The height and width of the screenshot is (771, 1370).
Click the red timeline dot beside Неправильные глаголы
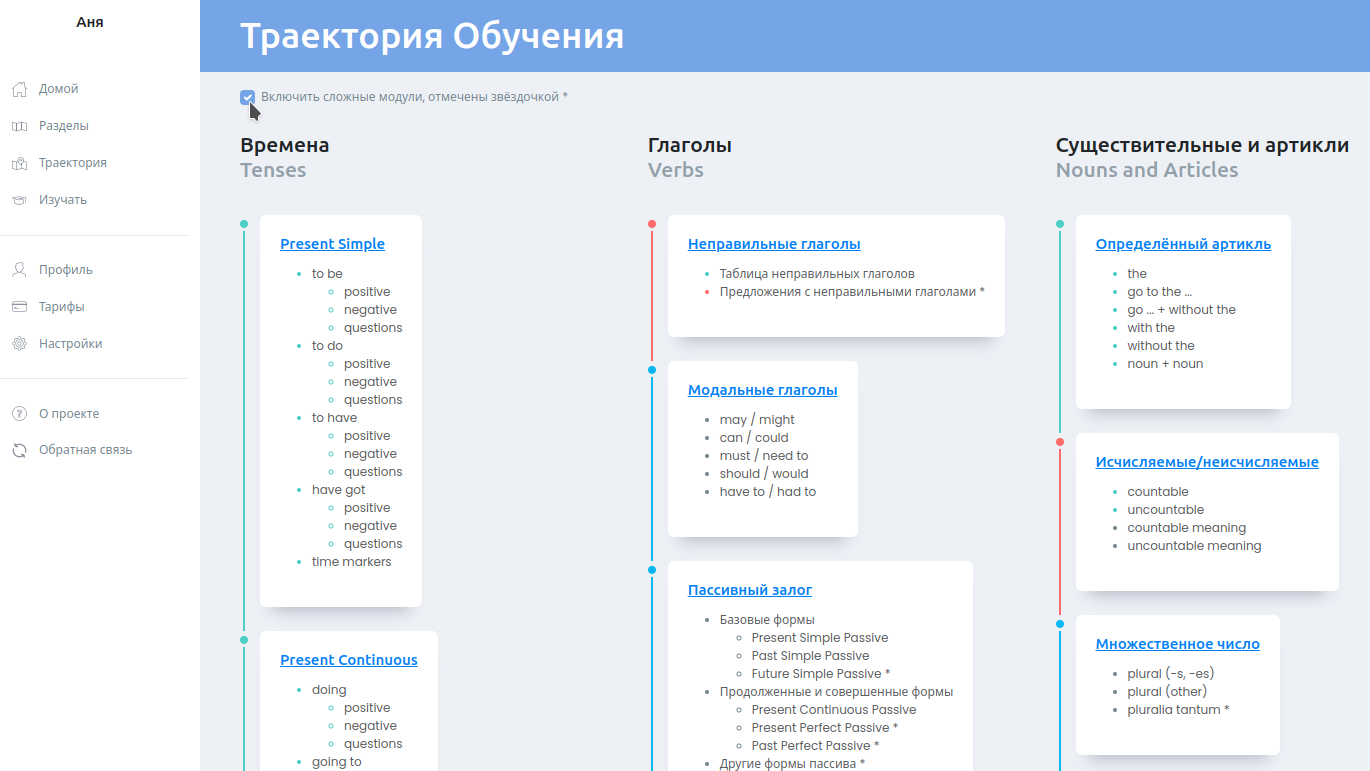tap(652, 224)
